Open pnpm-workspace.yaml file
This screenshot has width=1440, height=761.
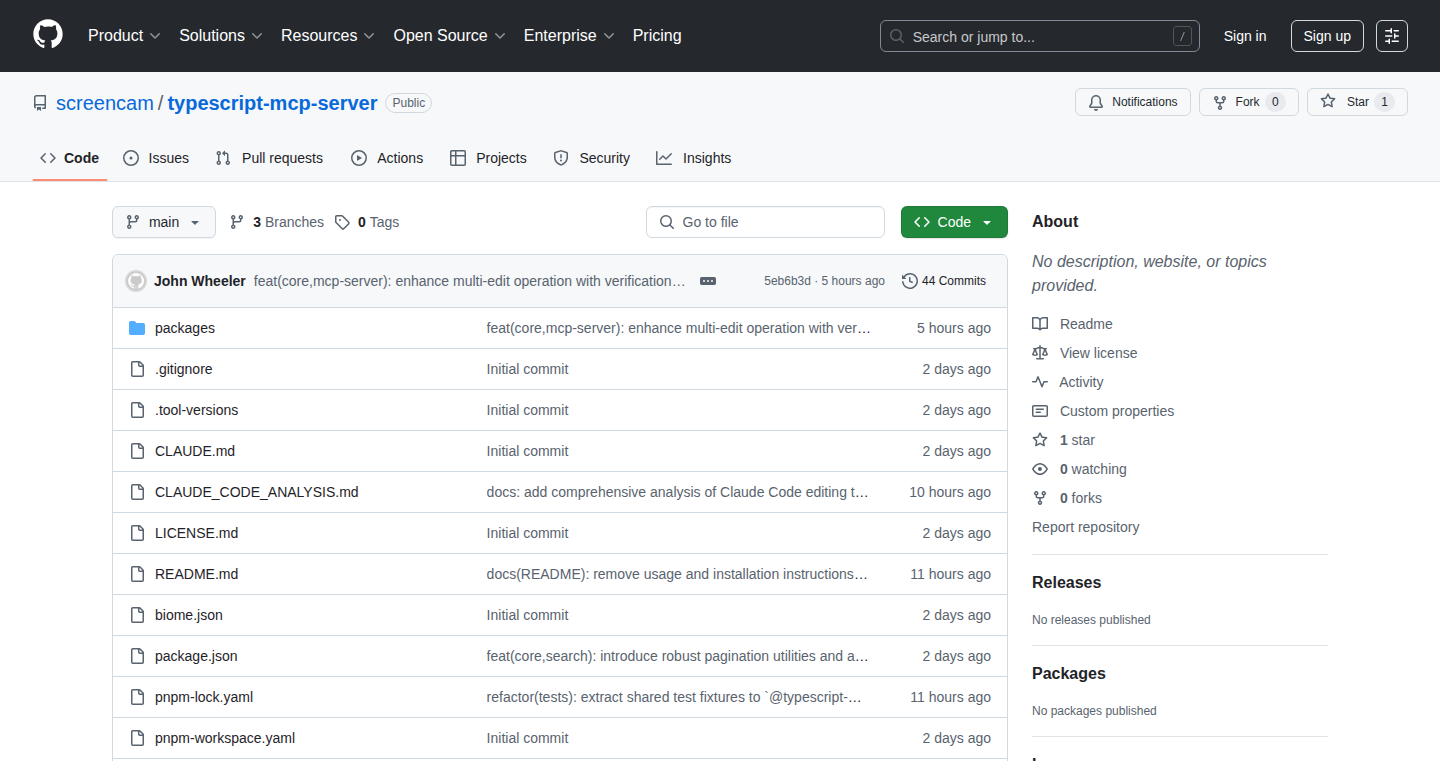pyautogui.click(x=225, y=738)
